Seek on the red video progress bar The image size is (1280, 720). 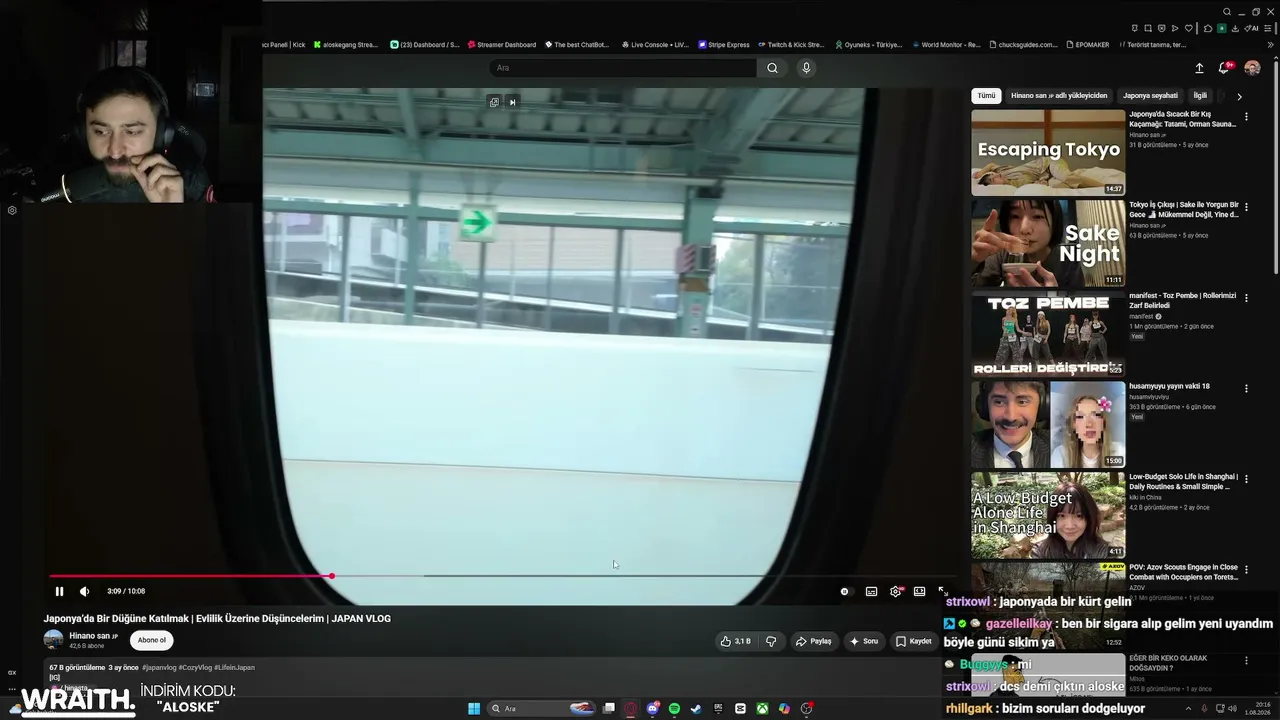pyautogui.click(x=190, y=576)
